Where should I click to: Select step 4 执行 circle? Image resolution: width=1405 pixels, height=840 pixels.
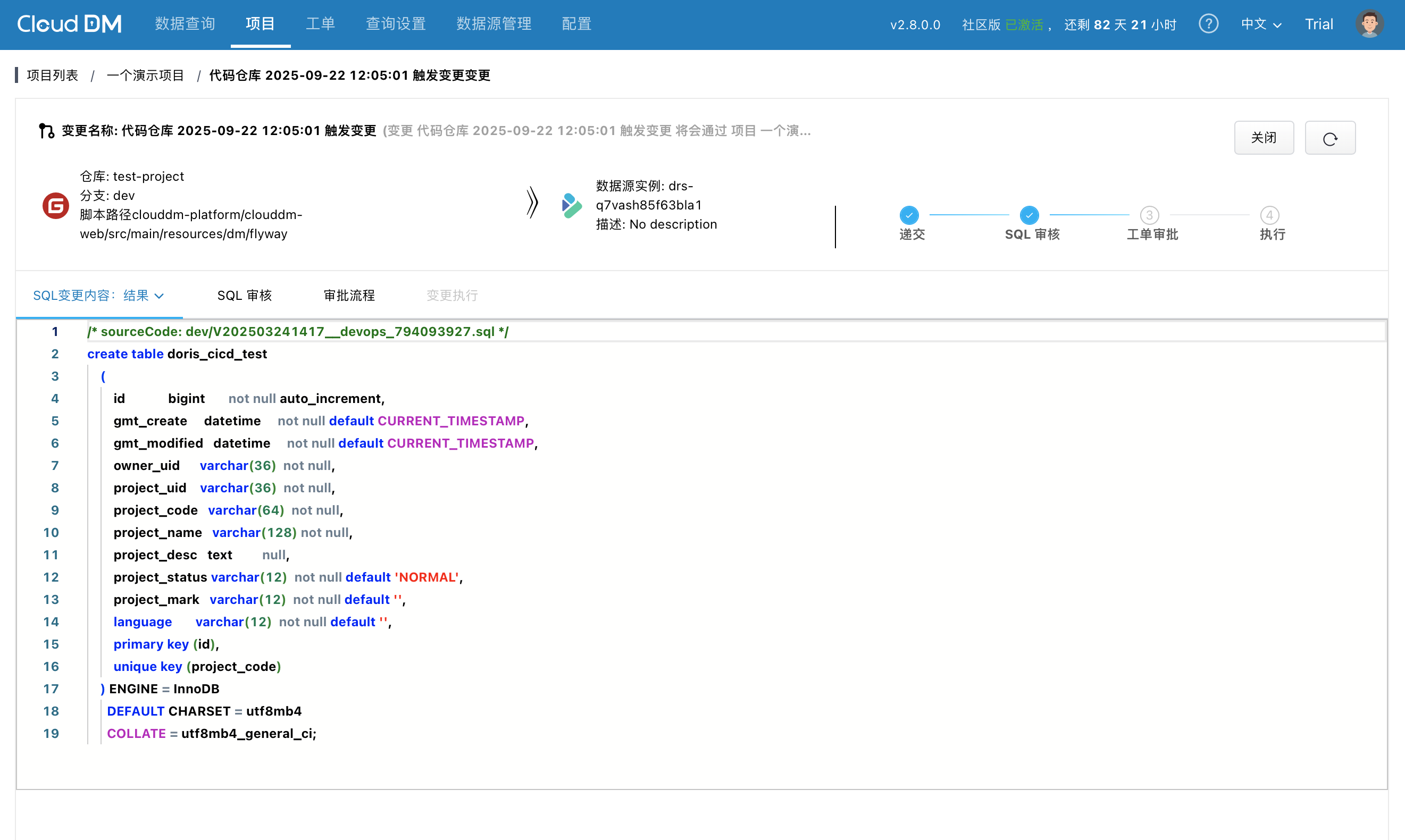[x=1269, y=215]
